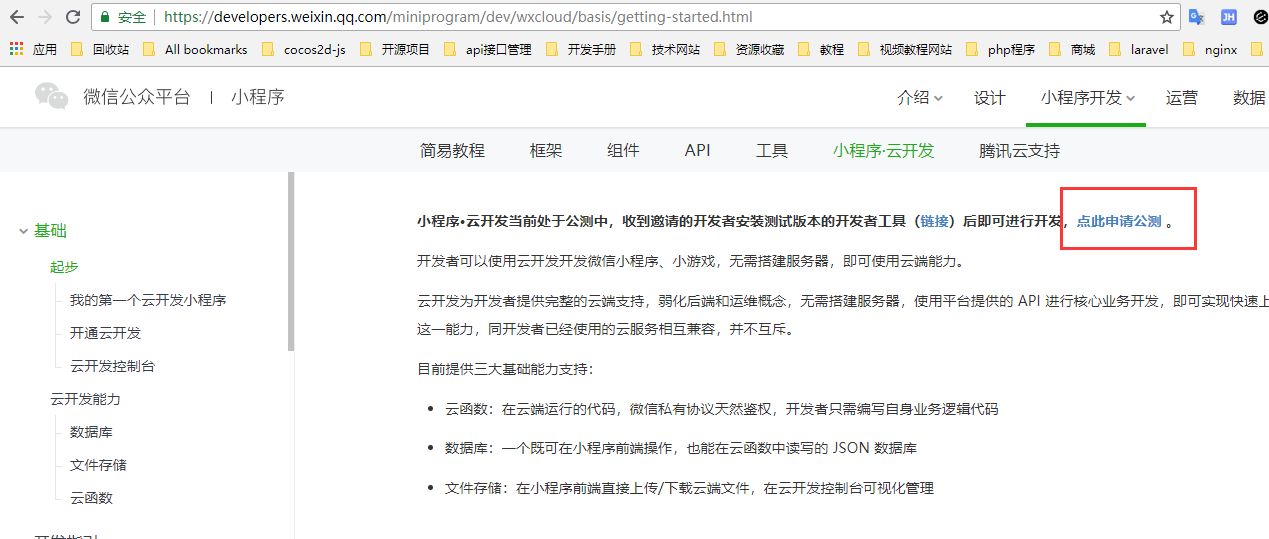Screen dimensions: 1269x539
Task: Open the php程序 bookmark folder
Action: (x=1000, y=49)
